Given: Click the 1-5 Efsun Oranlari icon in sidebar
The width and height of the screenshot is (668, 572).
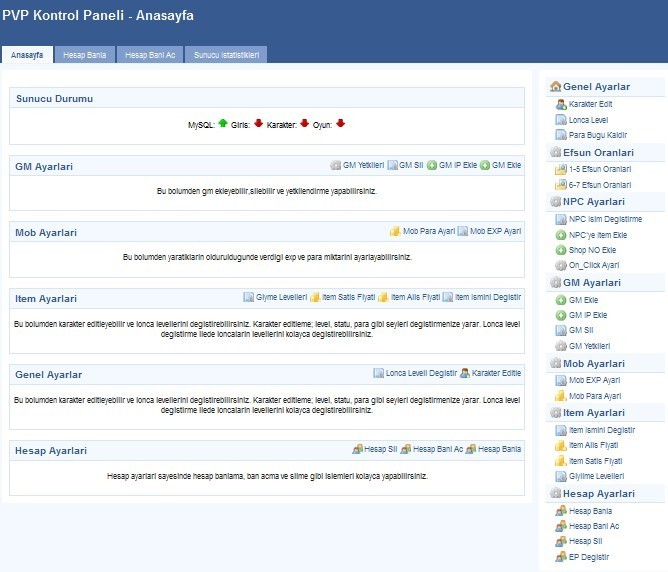Looking at the screenshot, I should tap(561, 169).
